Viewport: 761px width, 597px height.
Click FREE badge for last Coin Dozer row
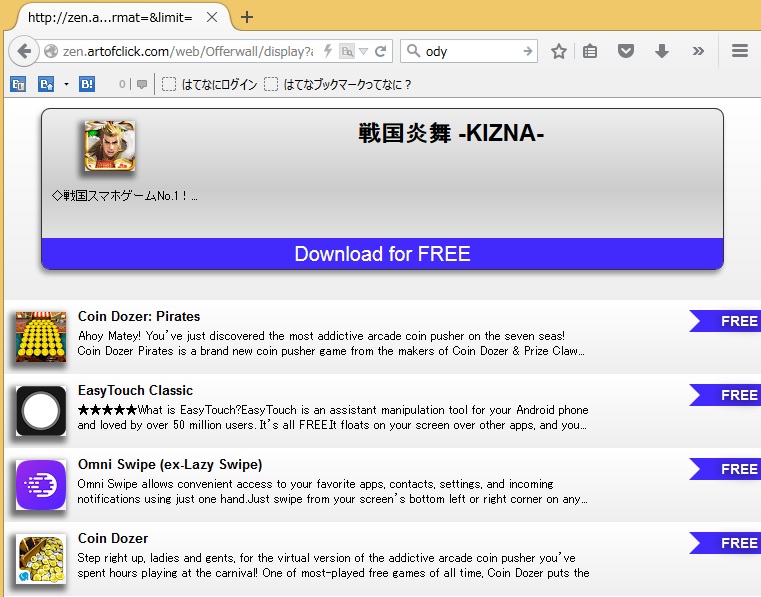pyautogui.click(x=725, y=543)
